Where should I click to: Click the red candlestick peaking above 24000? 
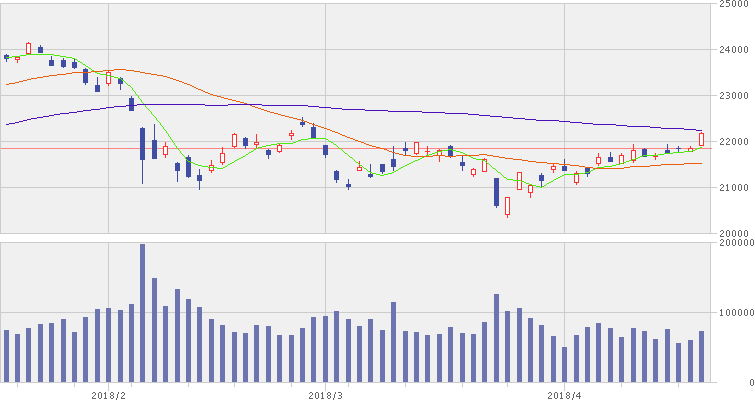(28, 48)
